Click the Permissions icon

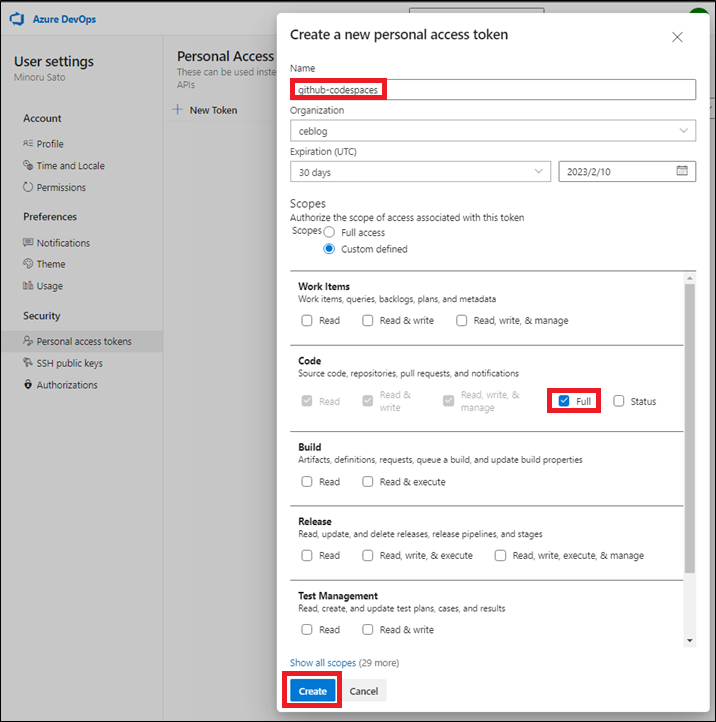(28, 186)
